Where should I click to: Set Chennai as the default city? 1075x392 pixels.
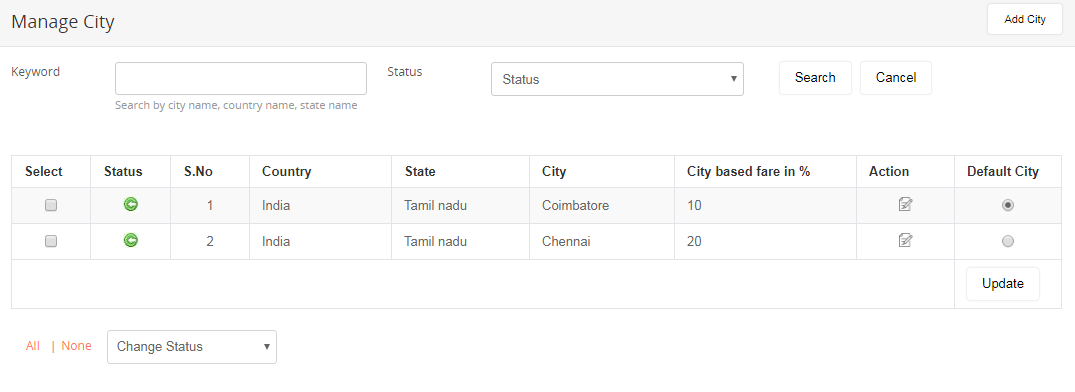coord(1007,241)
